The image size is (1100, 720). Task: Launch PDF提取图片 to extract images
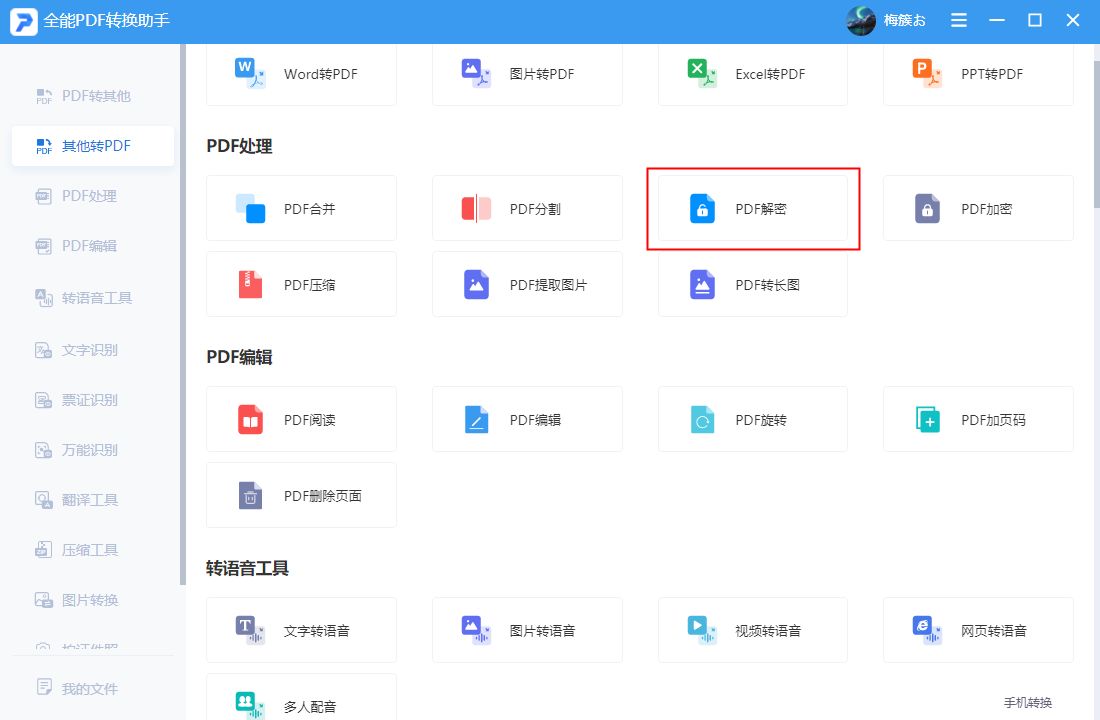[x=527, y=284]
